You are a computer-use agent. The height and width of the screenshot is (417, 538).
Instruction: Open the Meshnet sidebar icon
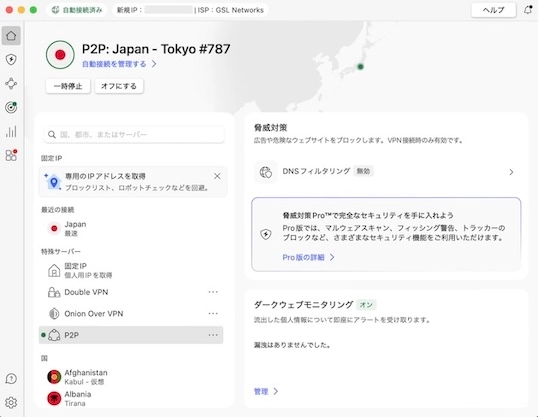click(x=11, y=83)
